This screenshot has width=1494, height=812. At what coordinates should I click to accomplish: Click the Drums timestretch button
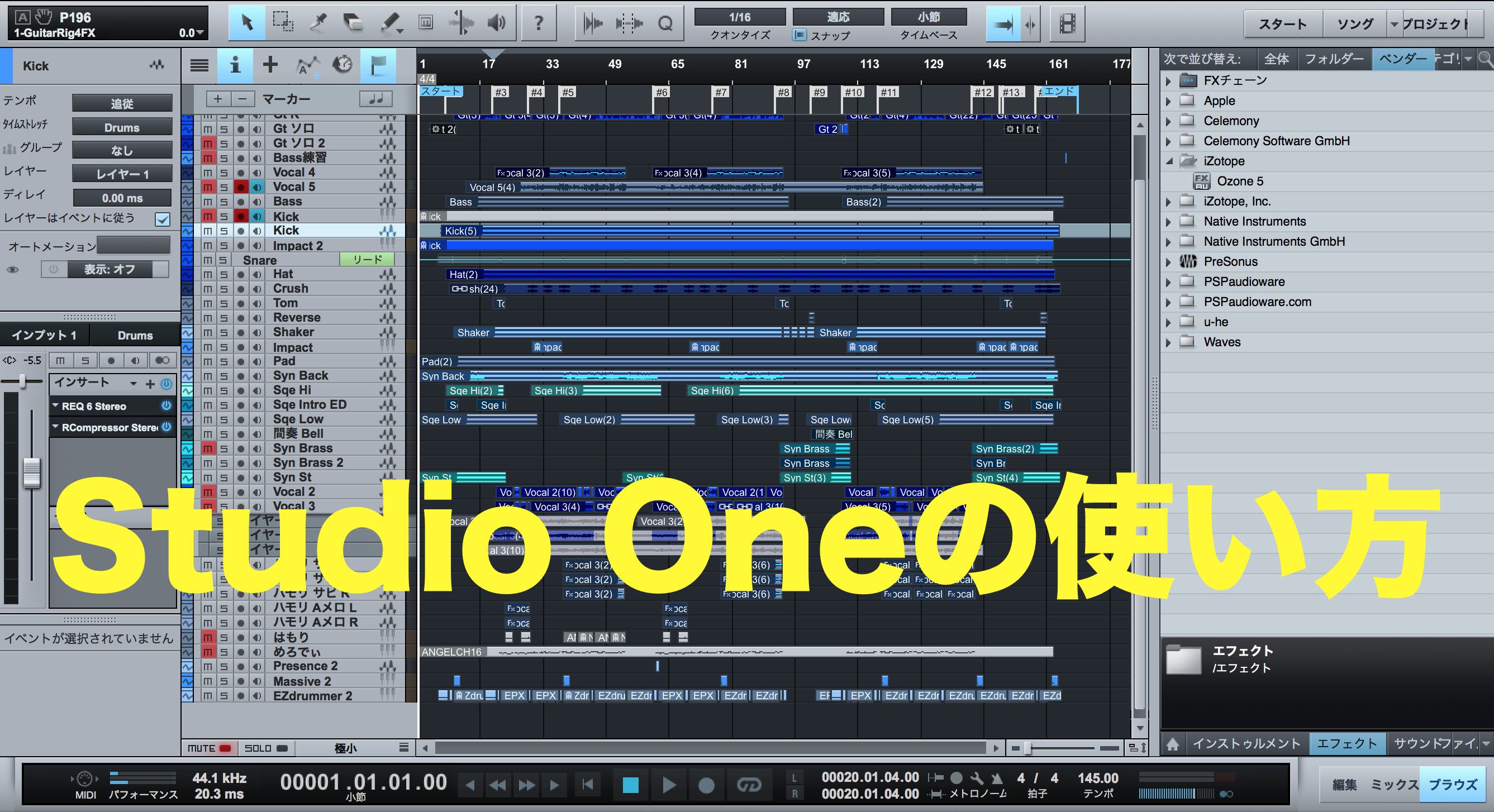tap(122, 127)
